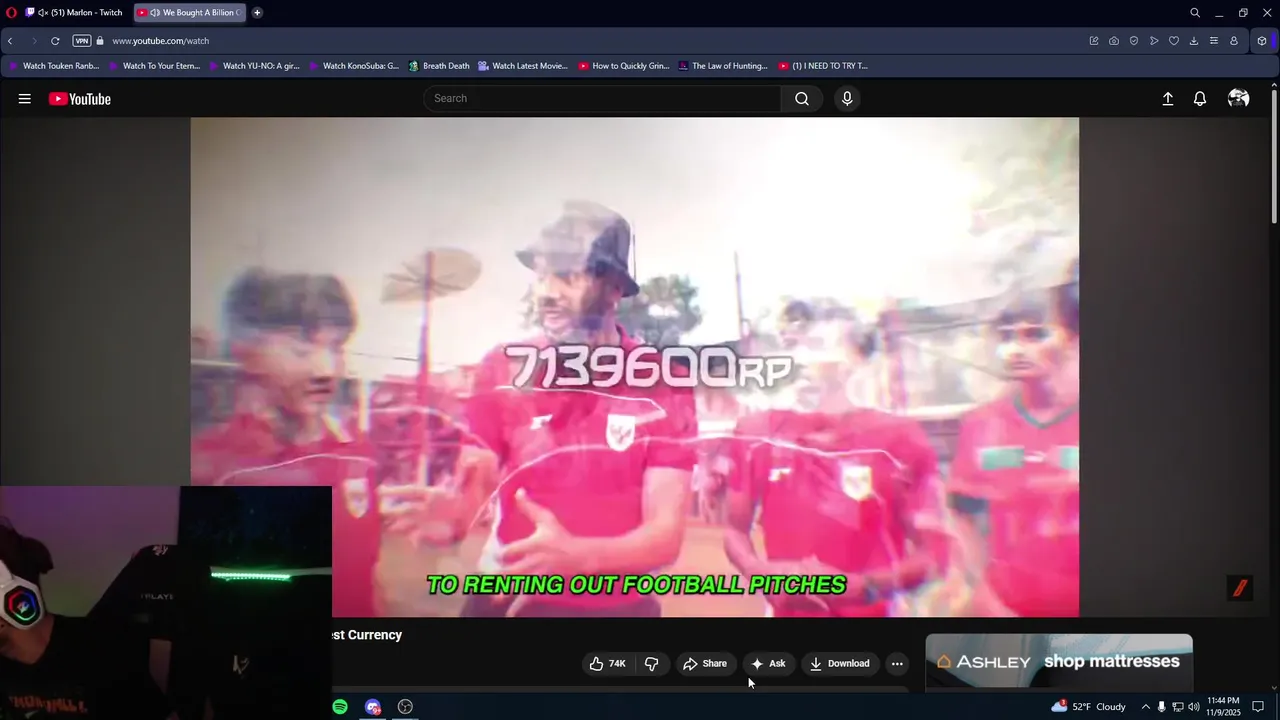
Task: Open the edit-page pencil icon in address bar
Action: pos(1094,41)
